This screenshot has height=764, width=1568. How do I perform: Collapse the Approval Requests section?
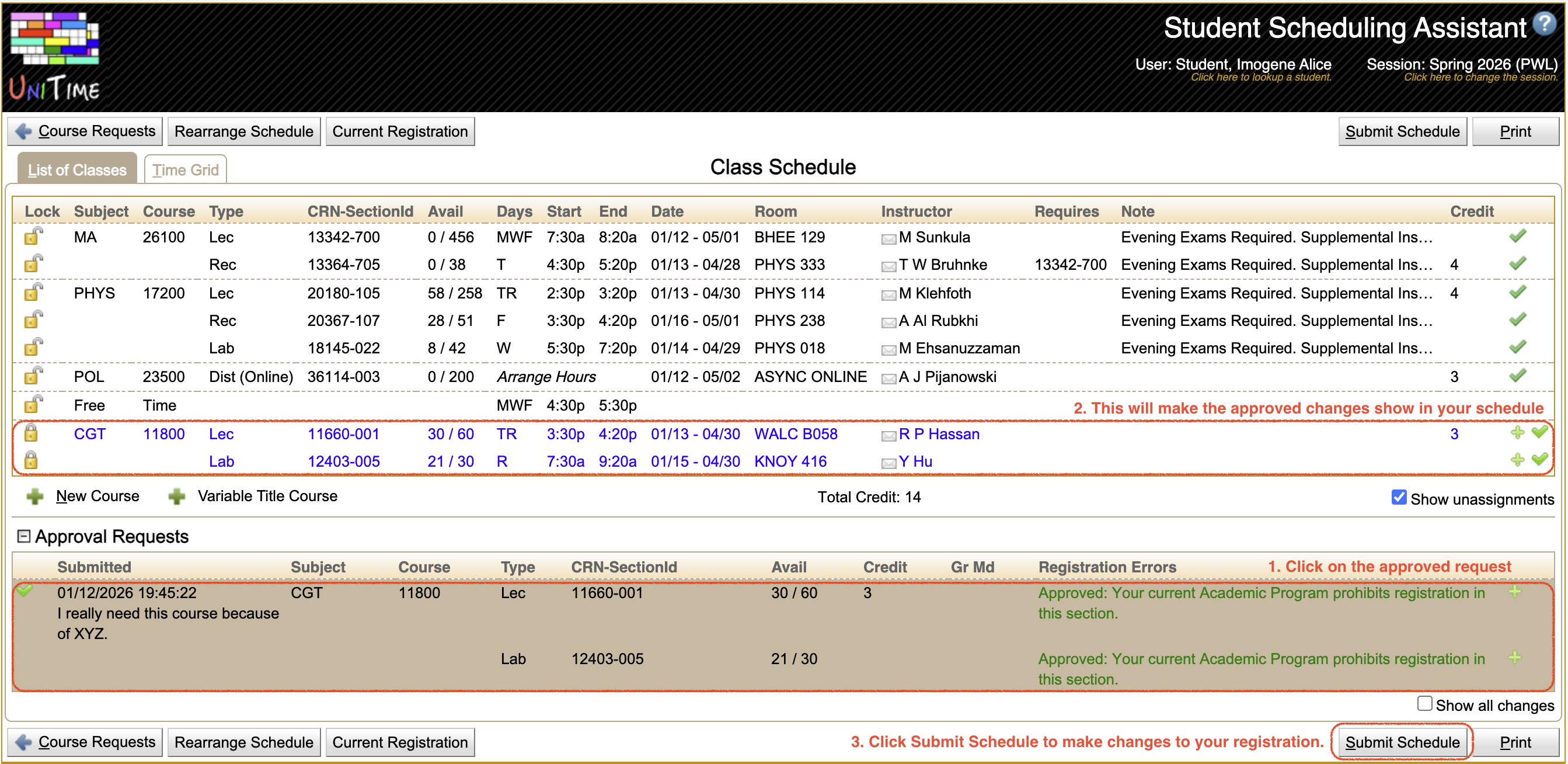coord(25,536)
